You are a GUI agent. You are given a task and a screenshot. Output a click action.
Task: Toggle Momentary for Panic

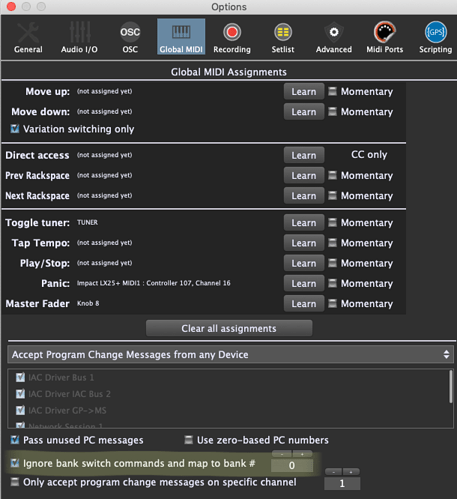(x=332, y=283)
